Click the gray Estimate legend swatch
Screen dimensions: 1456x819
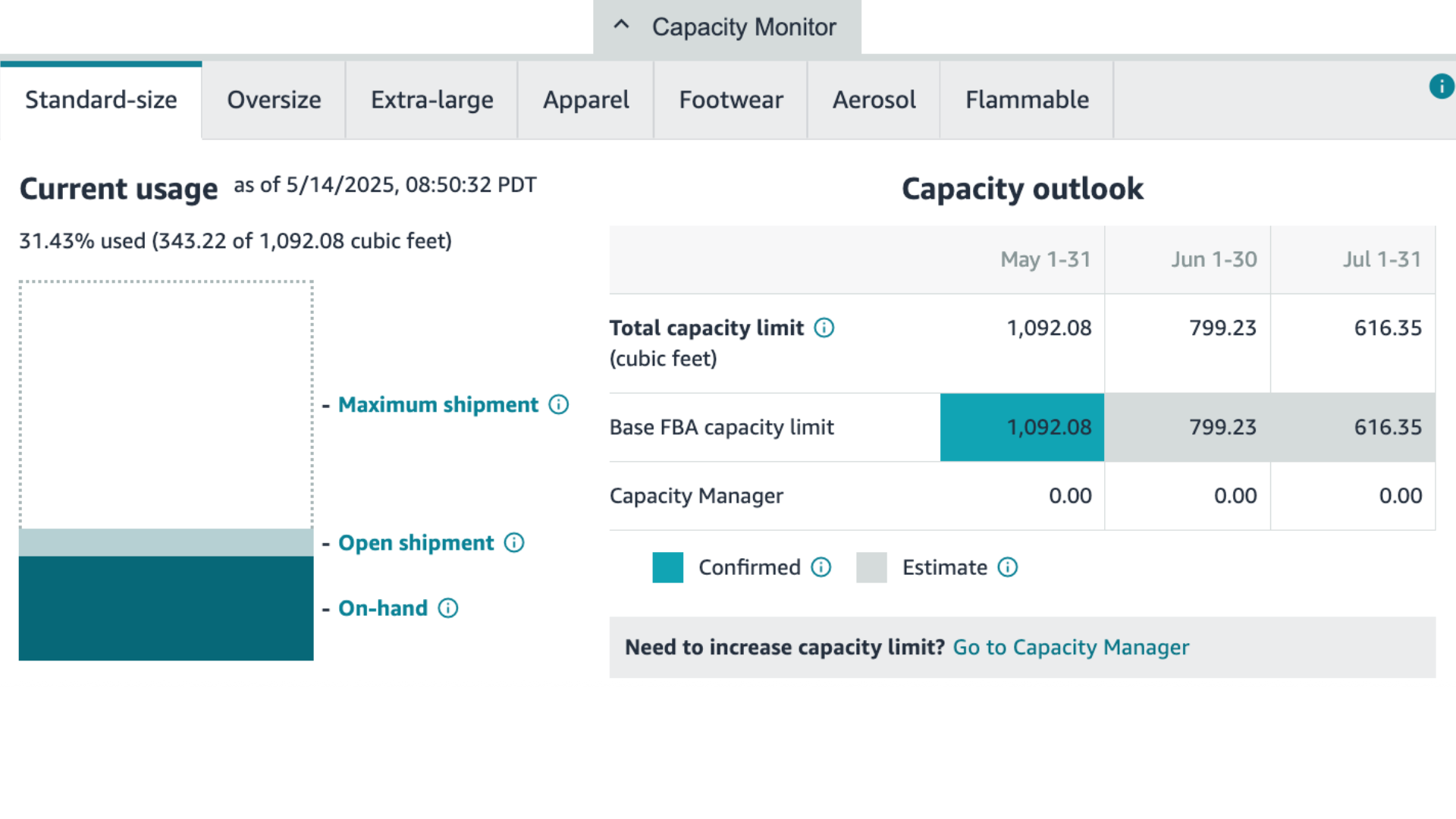(871, 567)
